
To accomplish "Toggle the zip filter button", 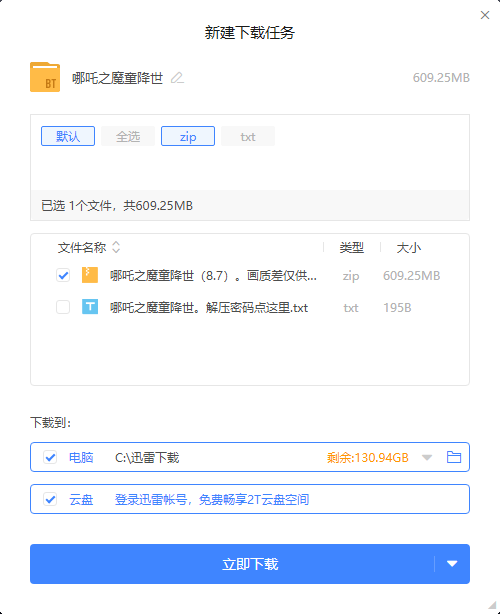I will click(x=188, y=136).
